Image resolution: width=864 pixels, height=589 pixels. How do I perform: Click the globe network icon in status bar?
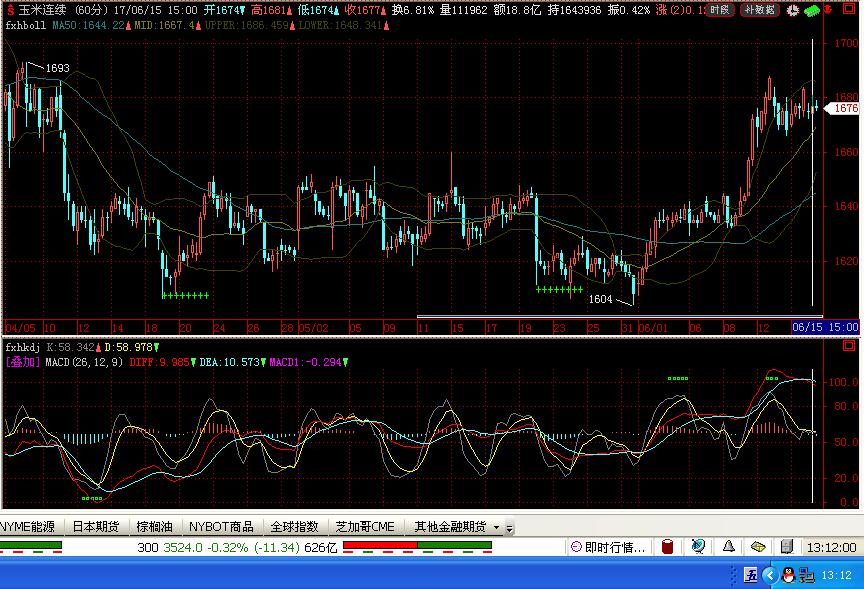pos(699,547)
